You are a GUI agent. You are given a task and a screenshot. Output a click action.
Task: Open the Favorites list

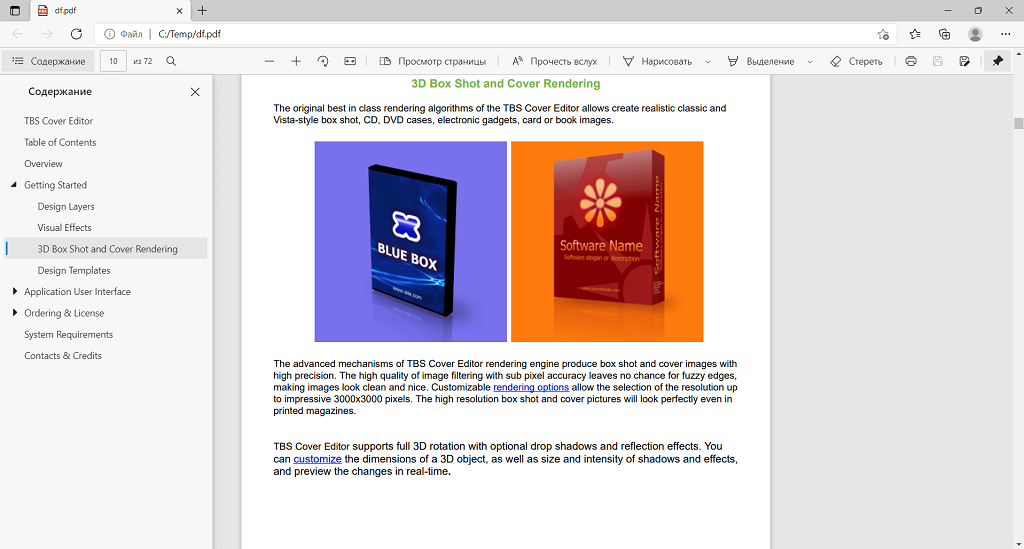click(915, 34)
